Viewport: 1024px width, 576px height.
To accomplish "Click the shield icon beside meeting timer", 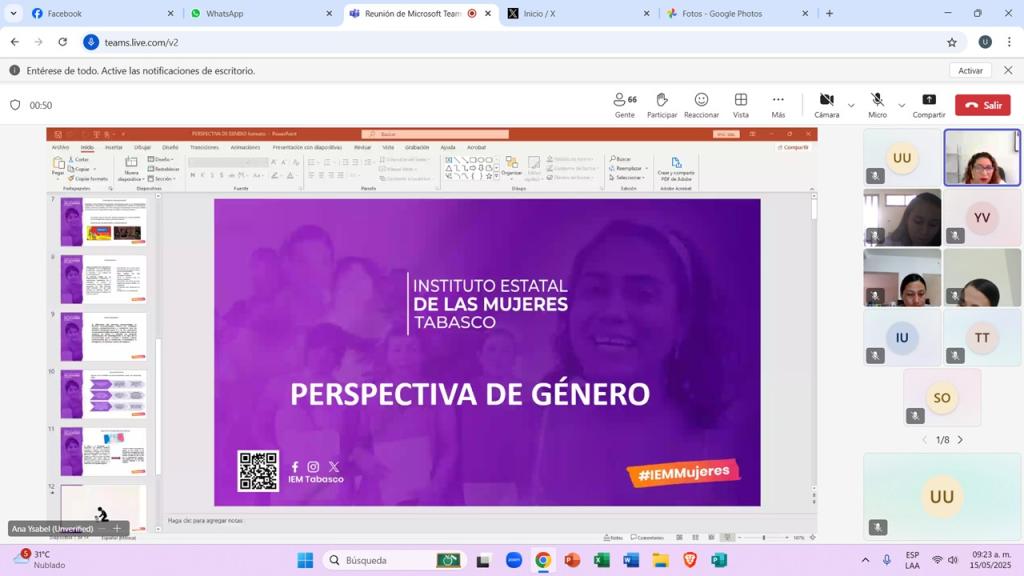I will (x=15, y=105).
